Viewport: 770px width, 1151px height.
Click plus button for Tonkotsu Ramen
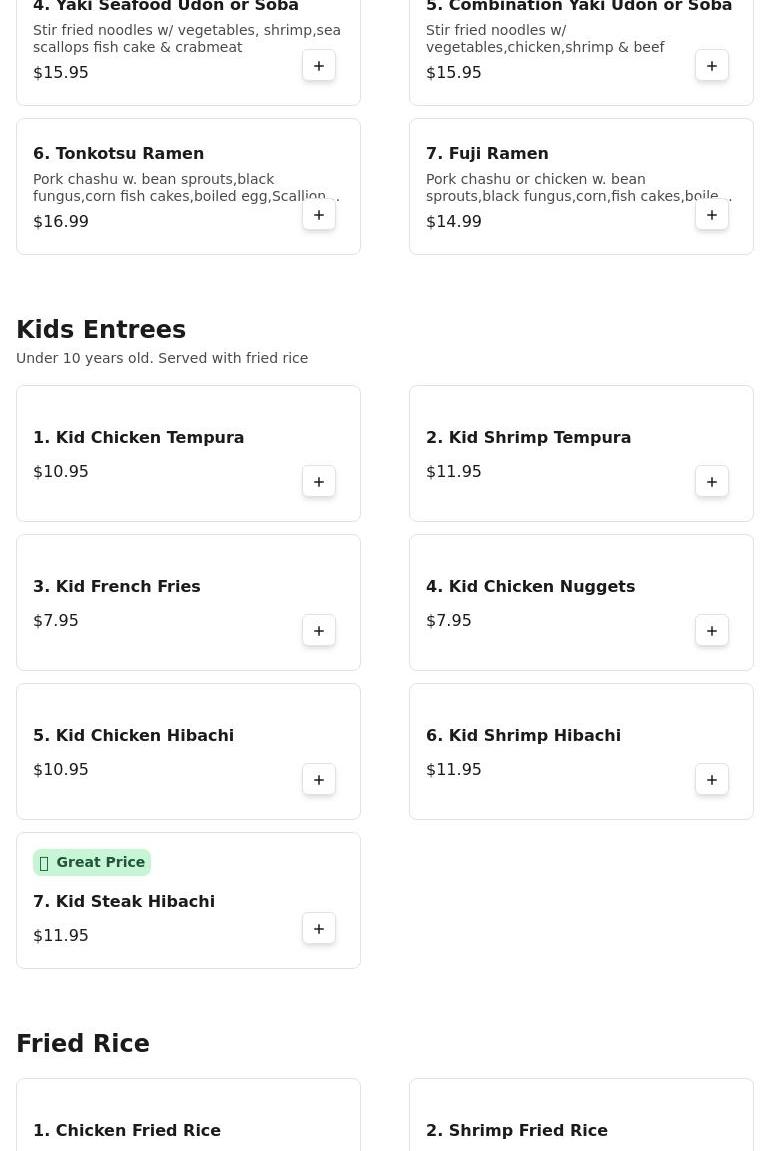point(319,215)
